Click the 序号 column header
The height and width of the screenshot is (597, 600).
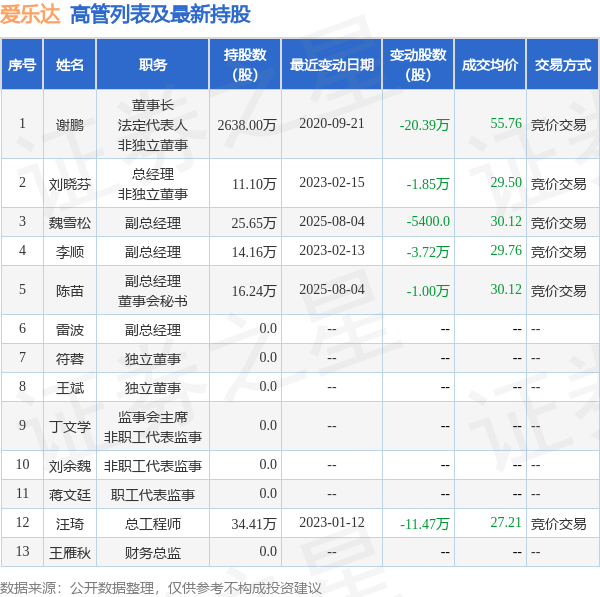pos(22,64)
